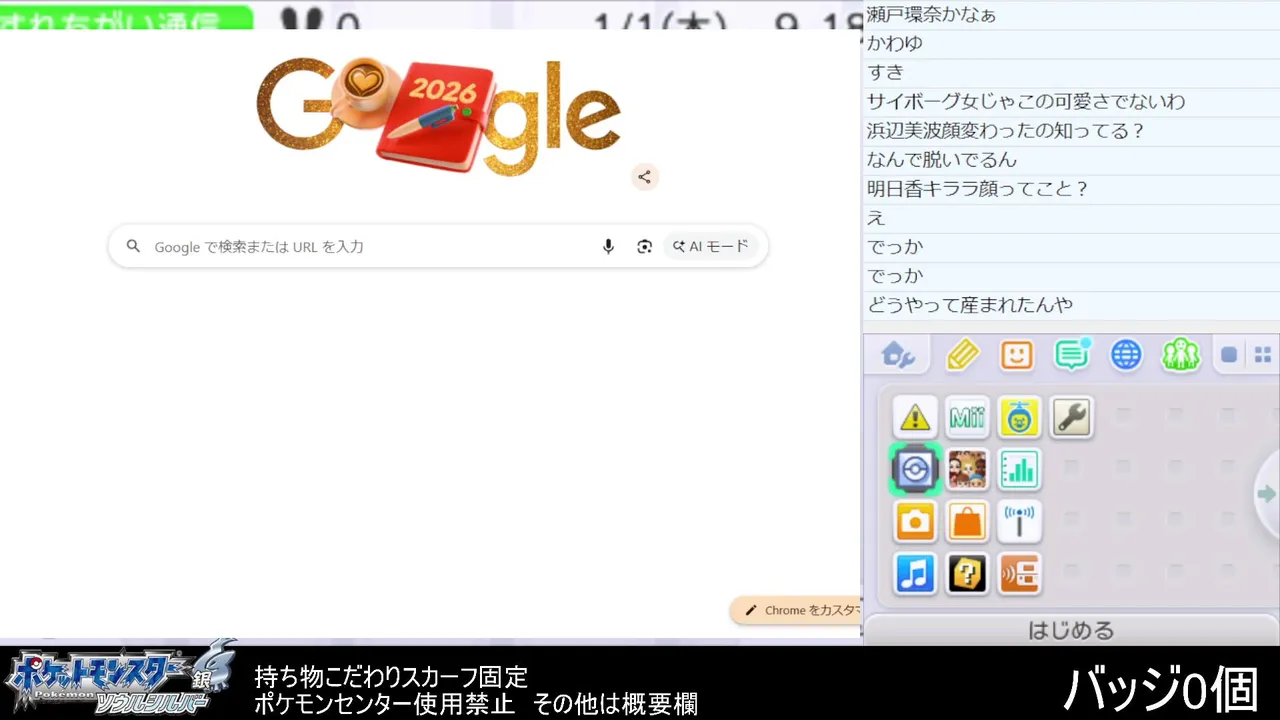The image size is (1280, 720).
Task: Click the '持ち物こだわりスカーフ固定' rule text
Action: tap(390, 677)
